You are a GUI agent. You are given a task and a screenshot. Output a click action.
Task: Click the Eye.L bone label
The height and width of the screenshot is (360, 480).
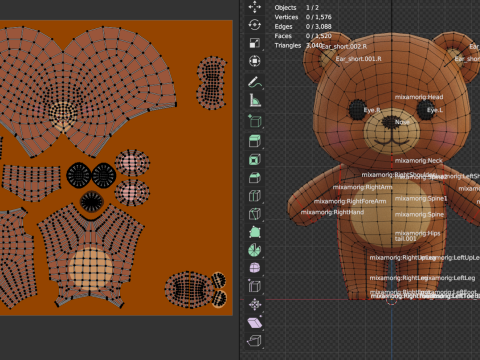coord(435,110)
